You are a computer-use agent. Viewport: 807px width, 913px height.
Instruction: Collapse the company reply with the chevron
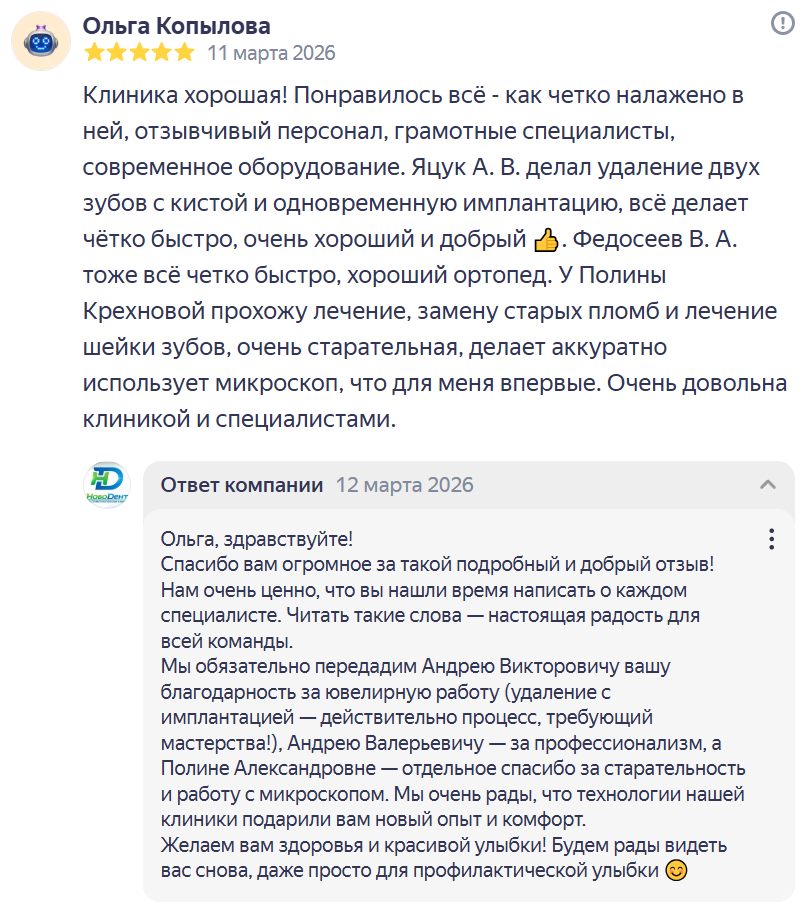[x=768, y=485]
